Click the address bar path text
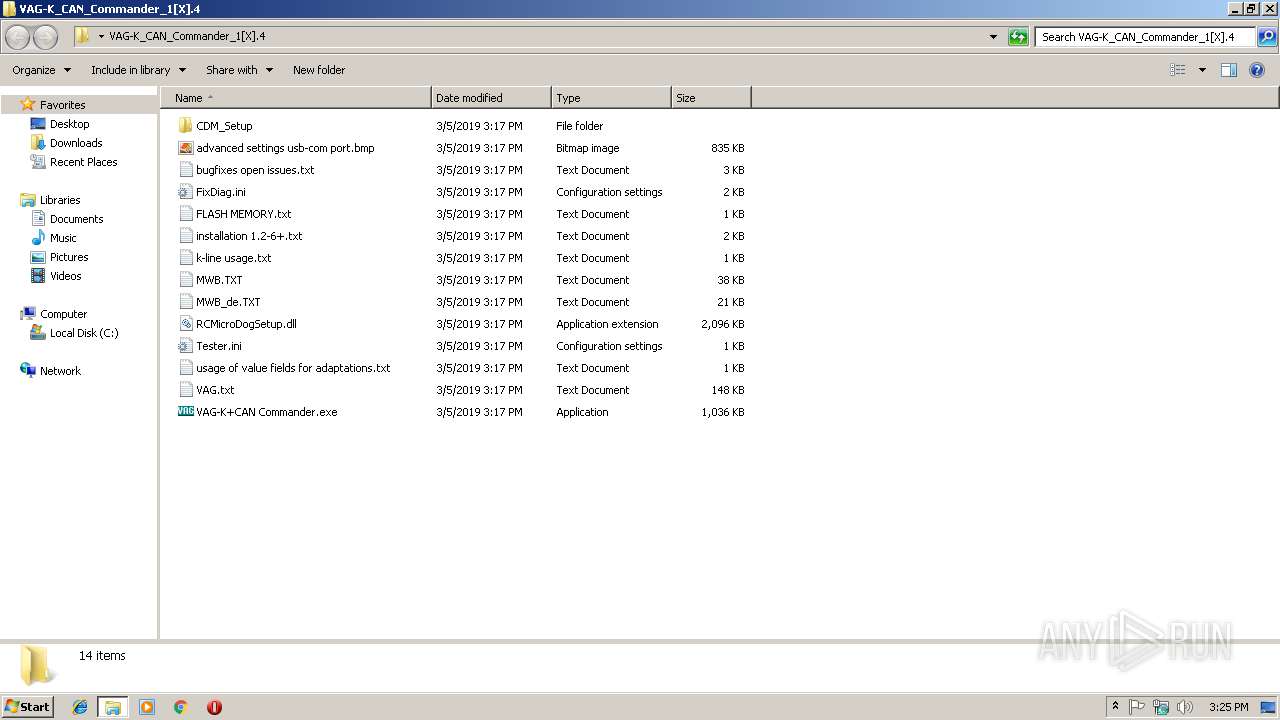Image resolution: width=1280 pixels, height=720 pixels. coord(187,37)
